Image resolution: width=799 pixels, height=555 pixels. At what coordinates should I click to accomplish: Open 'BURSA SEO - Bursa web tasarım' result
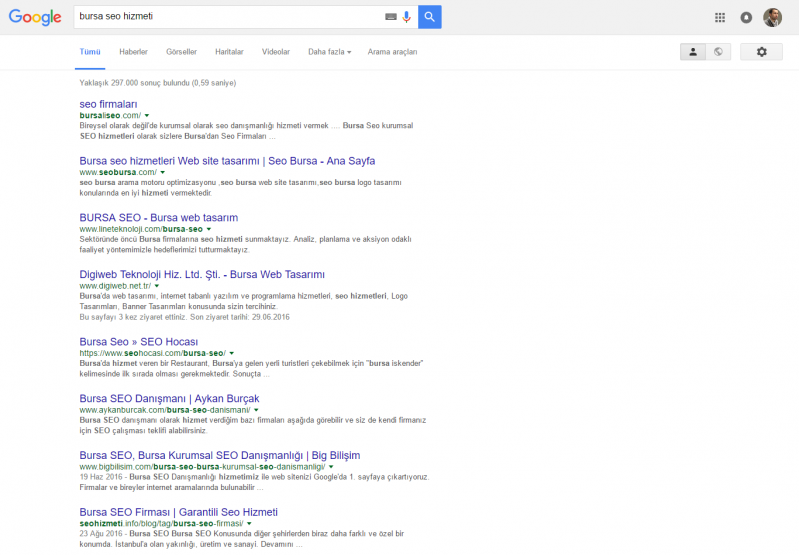(158, 218)
